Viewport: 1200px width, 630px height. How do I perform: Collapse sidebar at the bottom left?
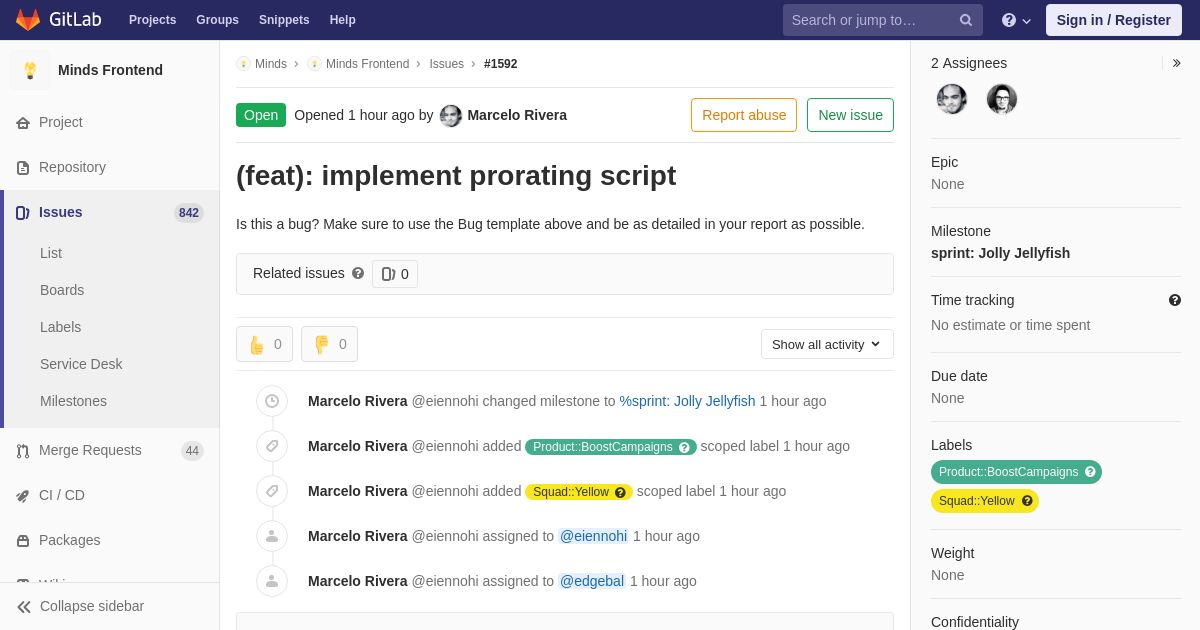80,606
